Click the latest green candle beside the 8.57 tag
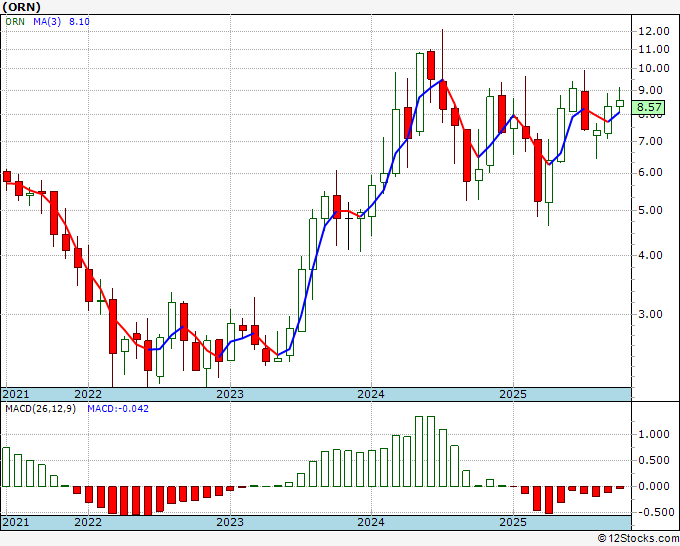Viewport: 680px width, 546px height. [x=620, y=103]
